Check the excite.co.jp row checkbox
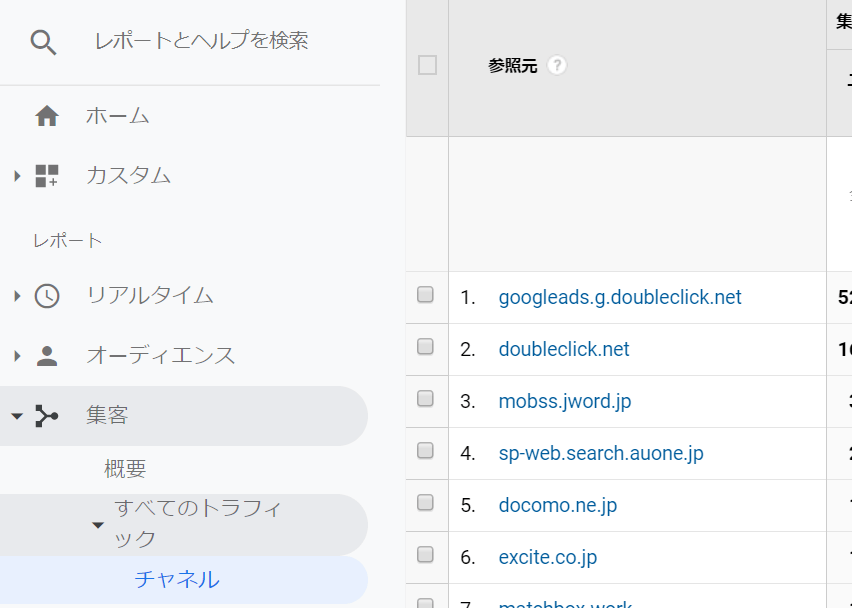The width and height of the screenshot is (852, 608). (x=425, y=555)
